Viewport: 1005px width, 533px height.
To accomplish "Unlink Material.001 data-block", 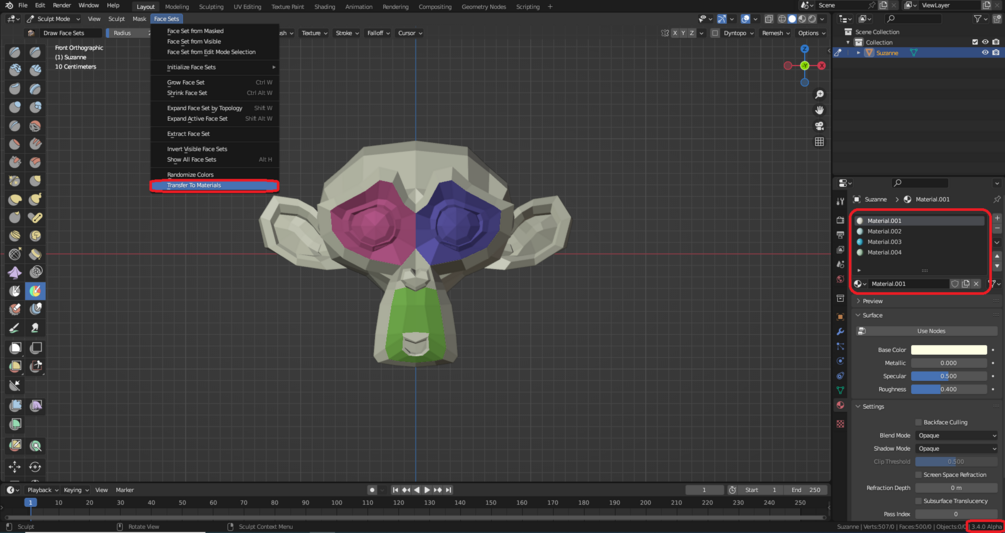I will (x=976, y=283).
